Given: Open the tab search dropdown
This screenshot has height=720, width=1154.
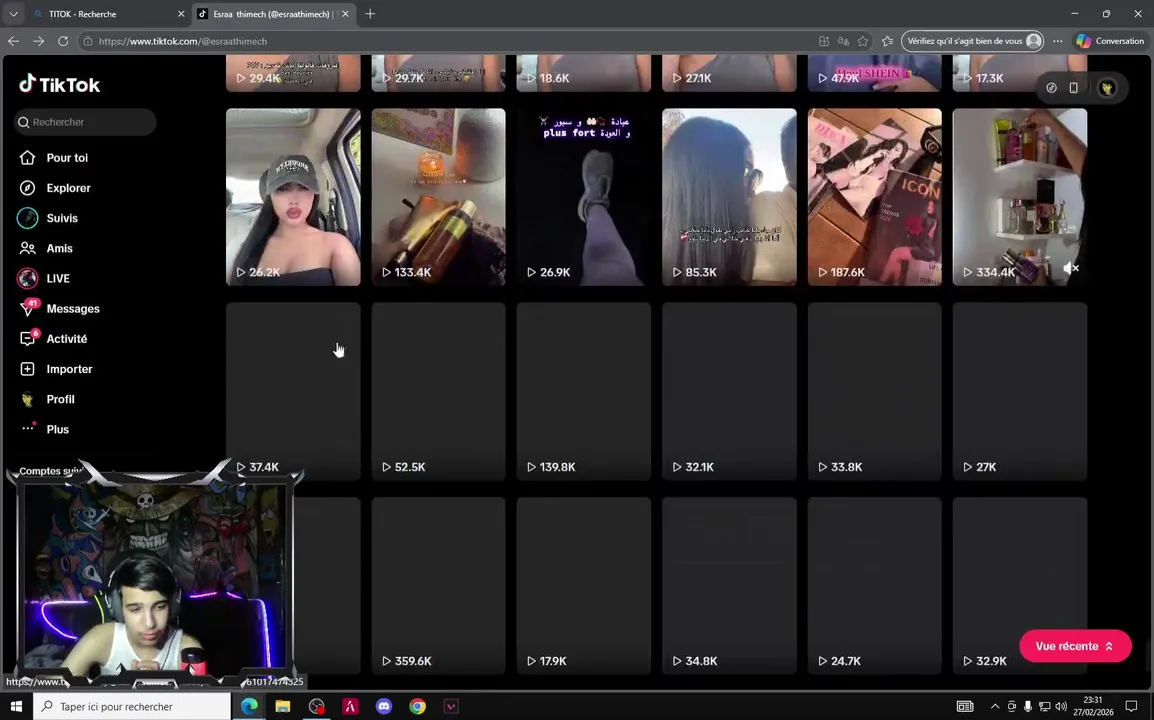Looking at the screenshot, I should [13, 14].
